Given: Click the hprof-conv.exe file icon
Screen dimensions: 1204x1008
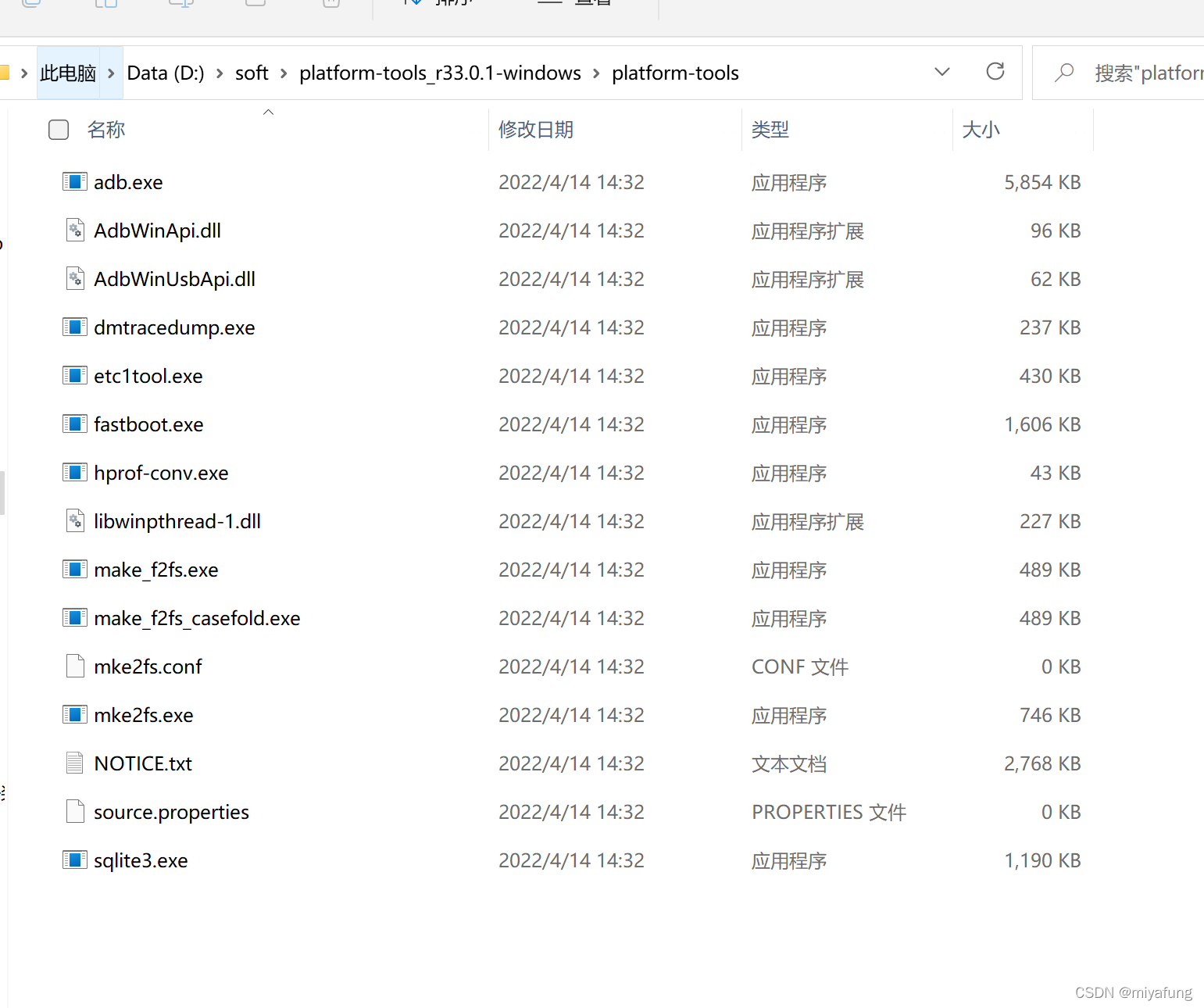Looking at the screenshot, I should point(75,473).
